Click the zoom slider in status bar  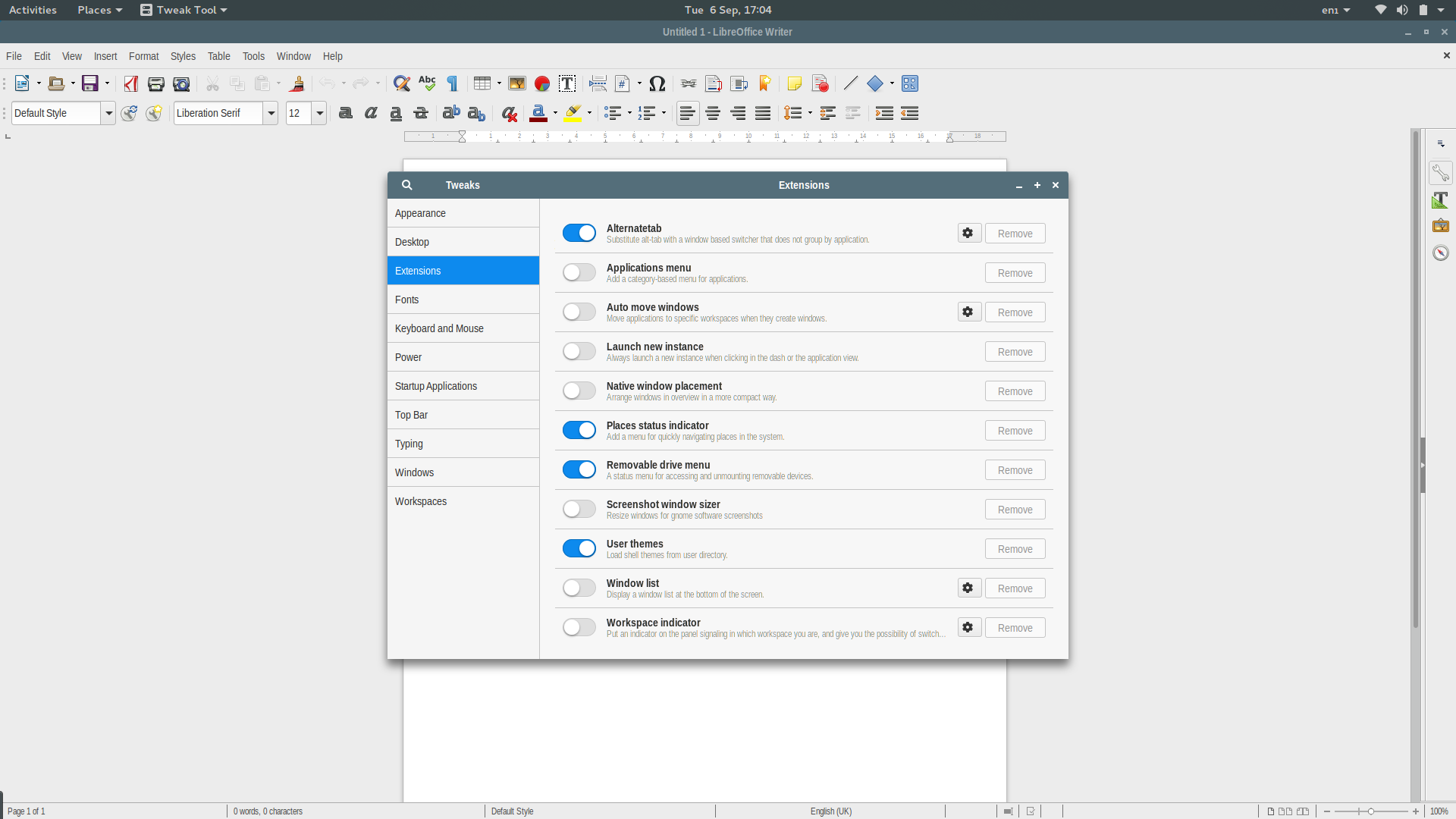[1371, 811]
